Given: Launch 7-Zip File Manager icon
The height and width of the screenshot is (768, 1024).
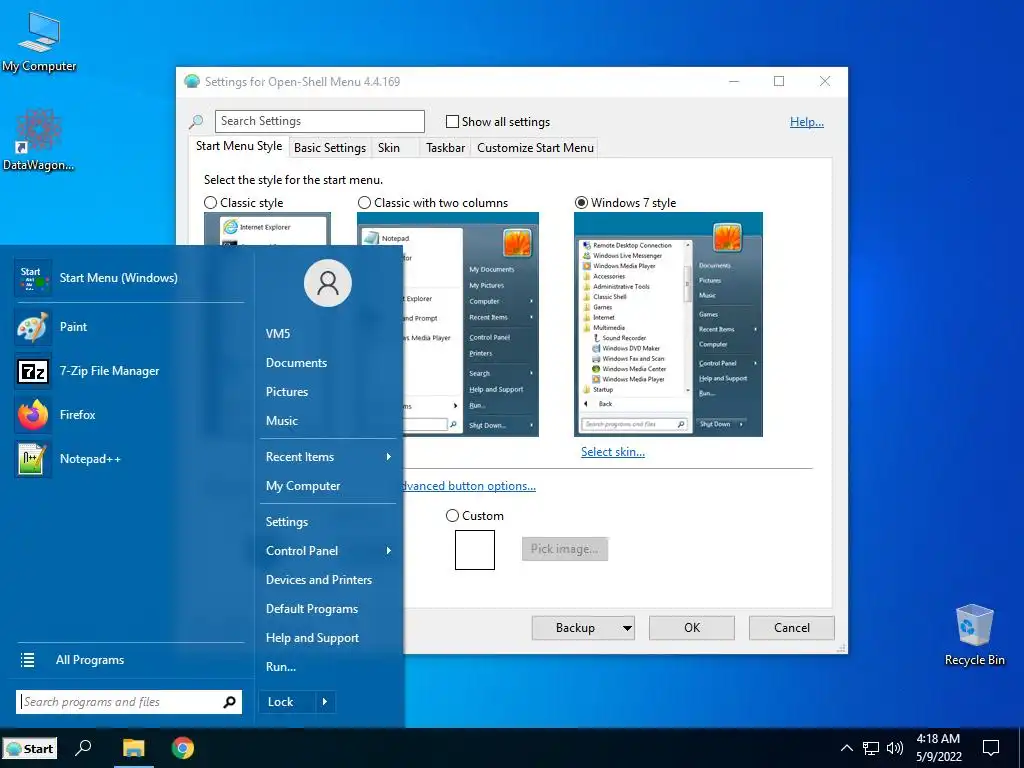Looking at the screenshot, I should click(33, 371).
